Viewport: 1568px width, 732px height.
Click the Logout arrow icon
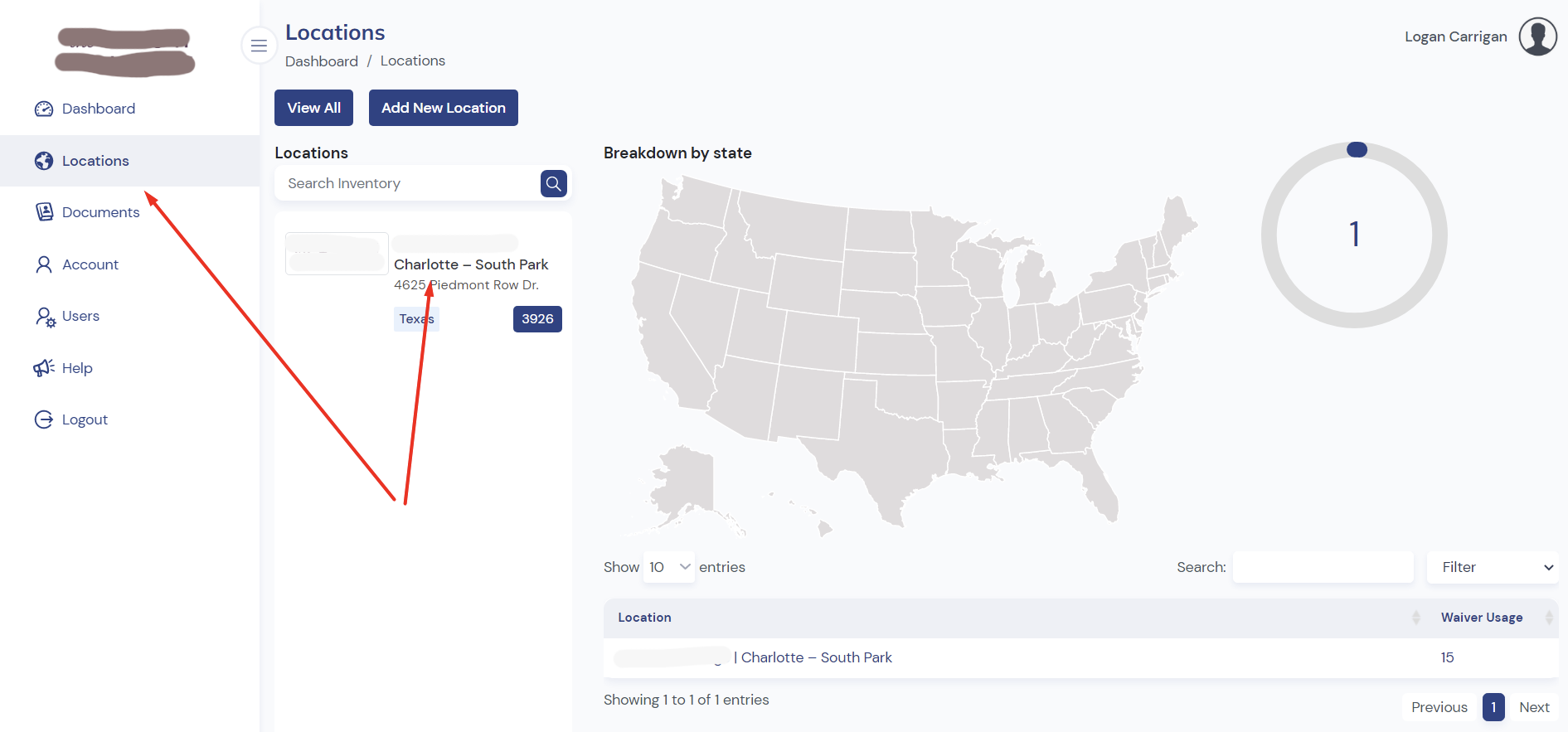point(44,419)
